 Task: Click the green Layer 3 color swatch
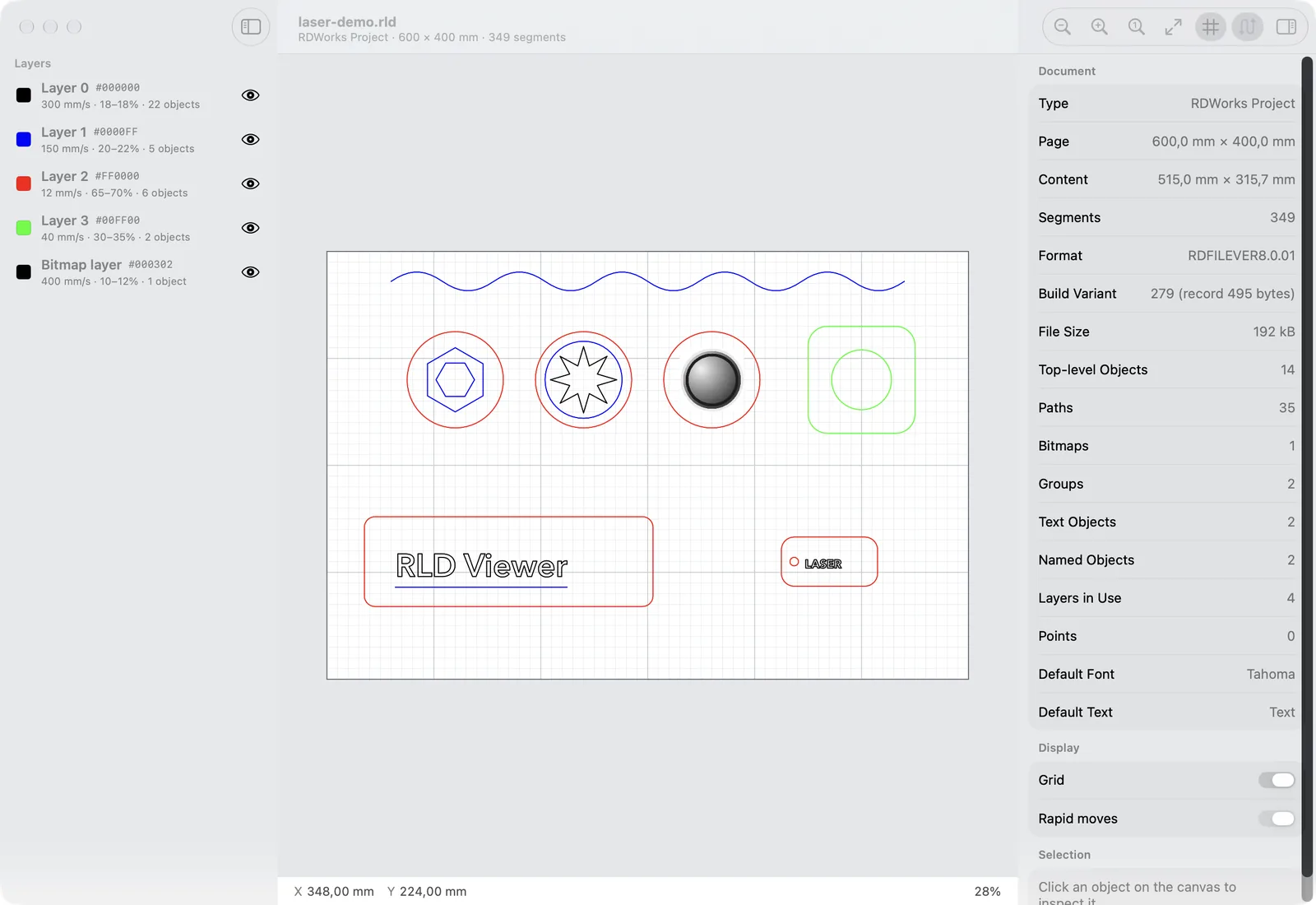(x=24, y=228)
